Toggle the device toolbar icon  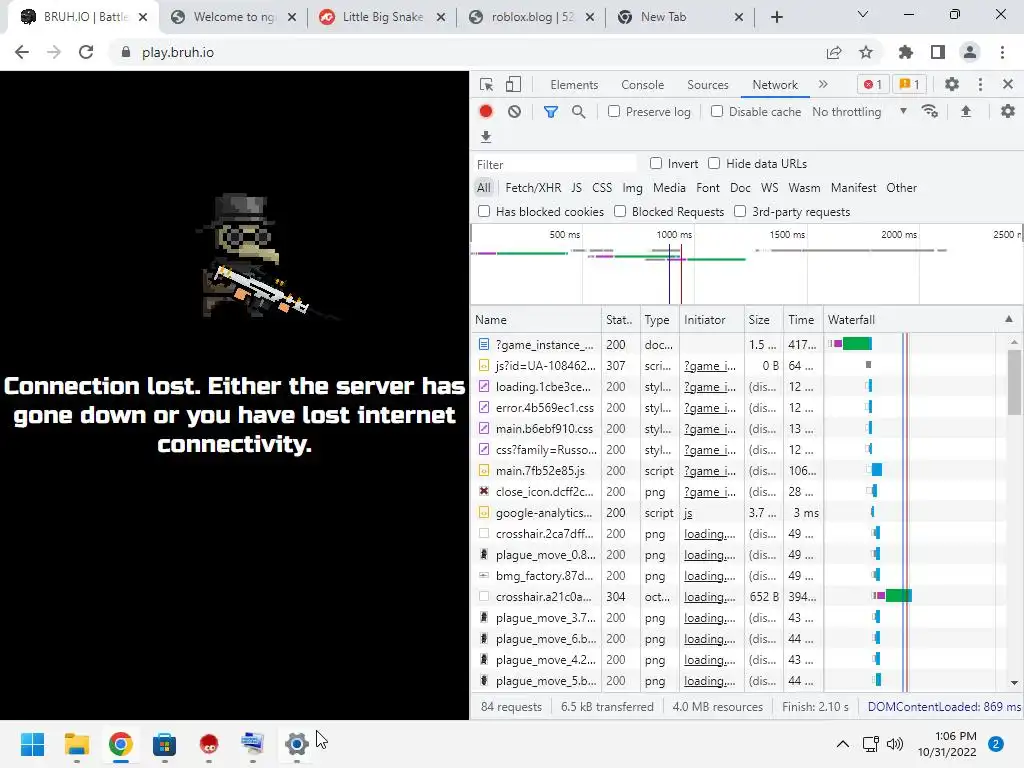[513, 85]
